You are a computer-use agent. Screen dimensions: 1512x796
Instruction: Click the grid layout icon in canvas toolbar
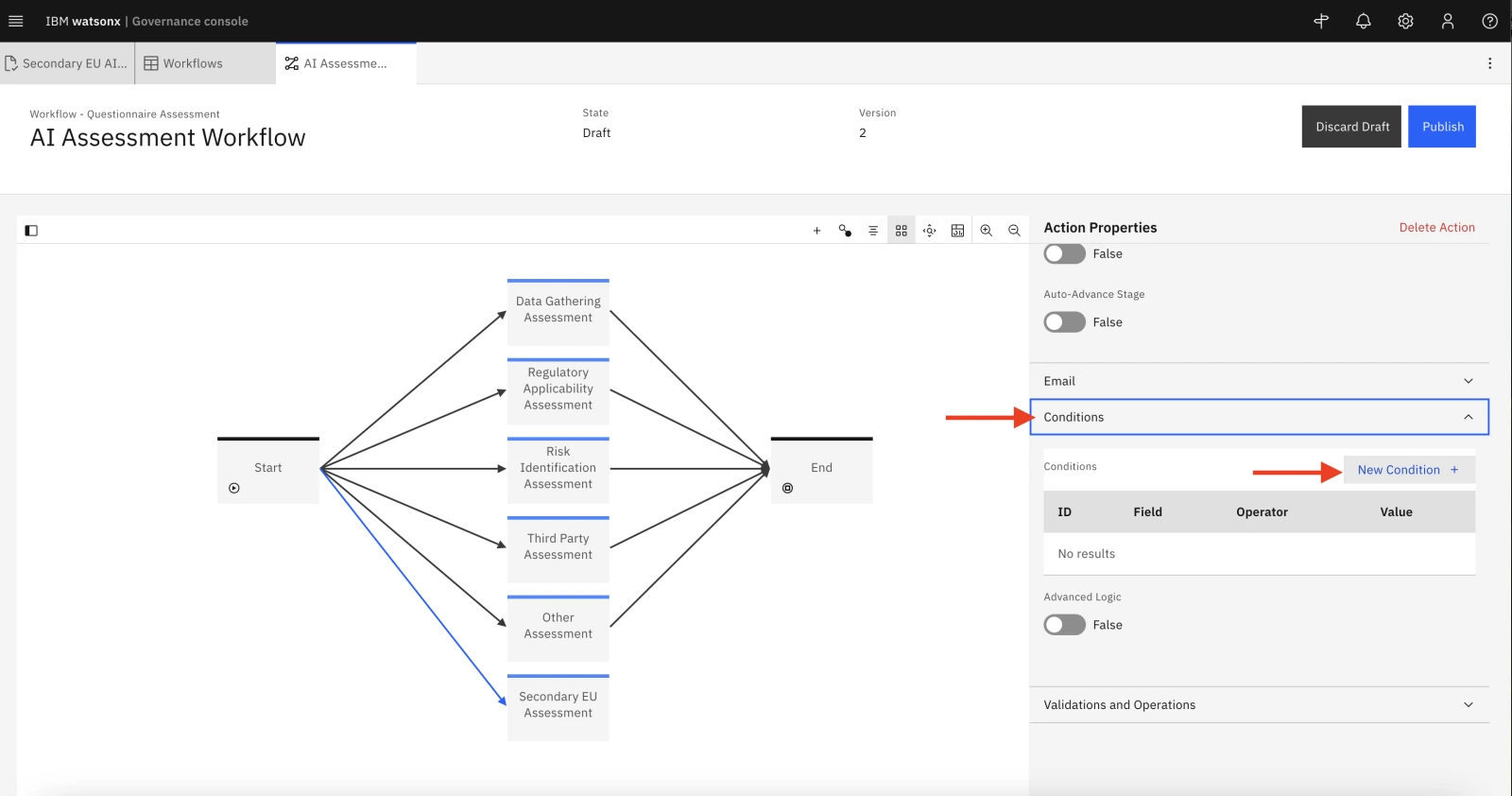(902, 231)
